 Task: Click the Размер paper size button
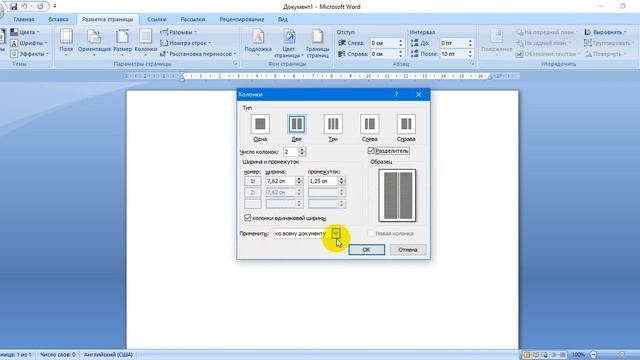coord(122,42)
